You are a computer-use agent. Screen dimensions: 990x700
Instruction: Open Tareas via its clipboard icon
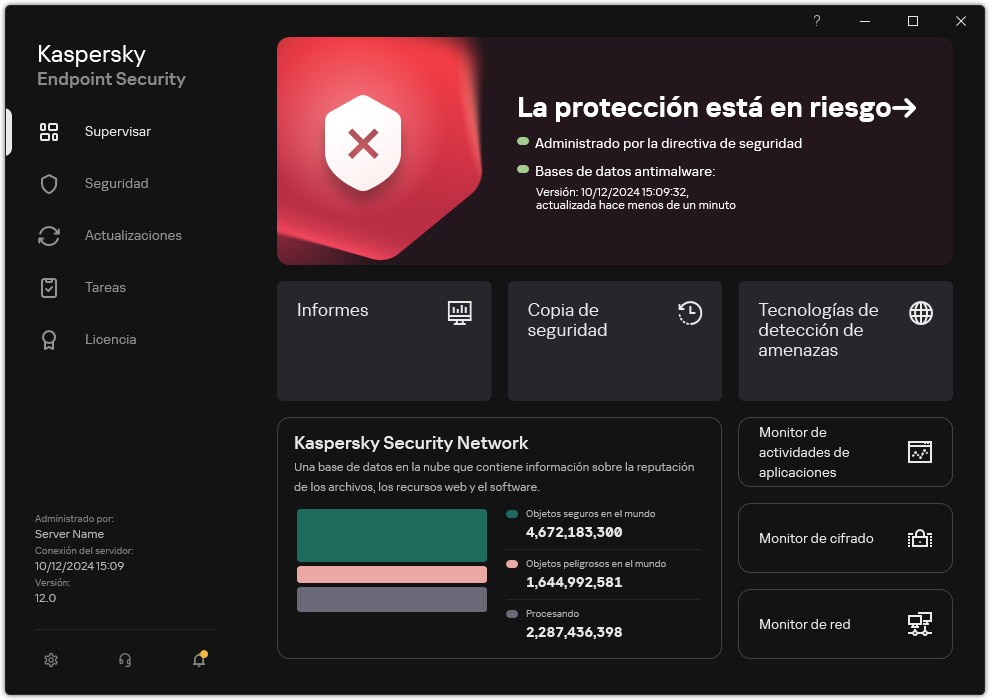(x=48, y=287)
